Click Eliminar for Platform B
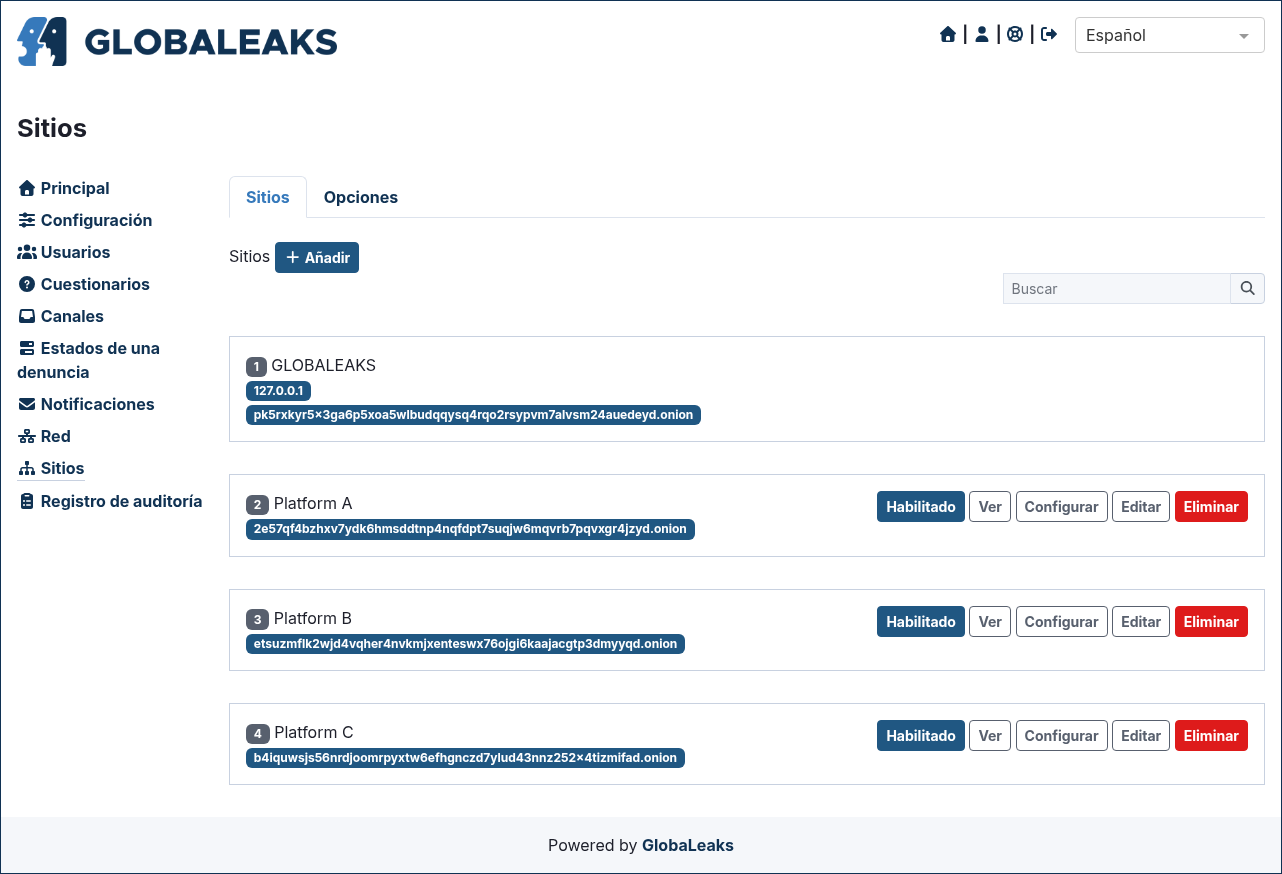This screenshot has height=874, width=1282. 1211,622
